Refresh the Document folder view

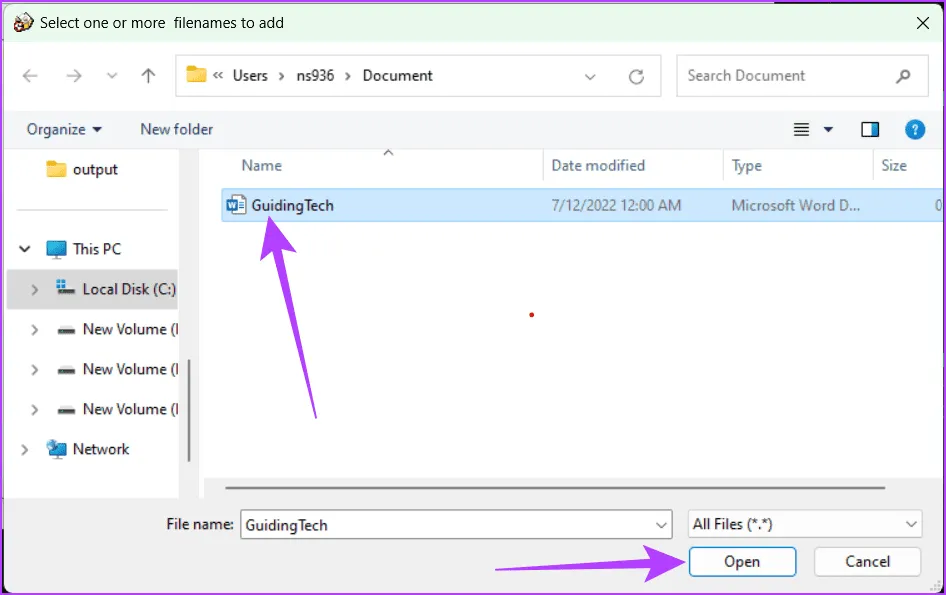click(636, 76)
